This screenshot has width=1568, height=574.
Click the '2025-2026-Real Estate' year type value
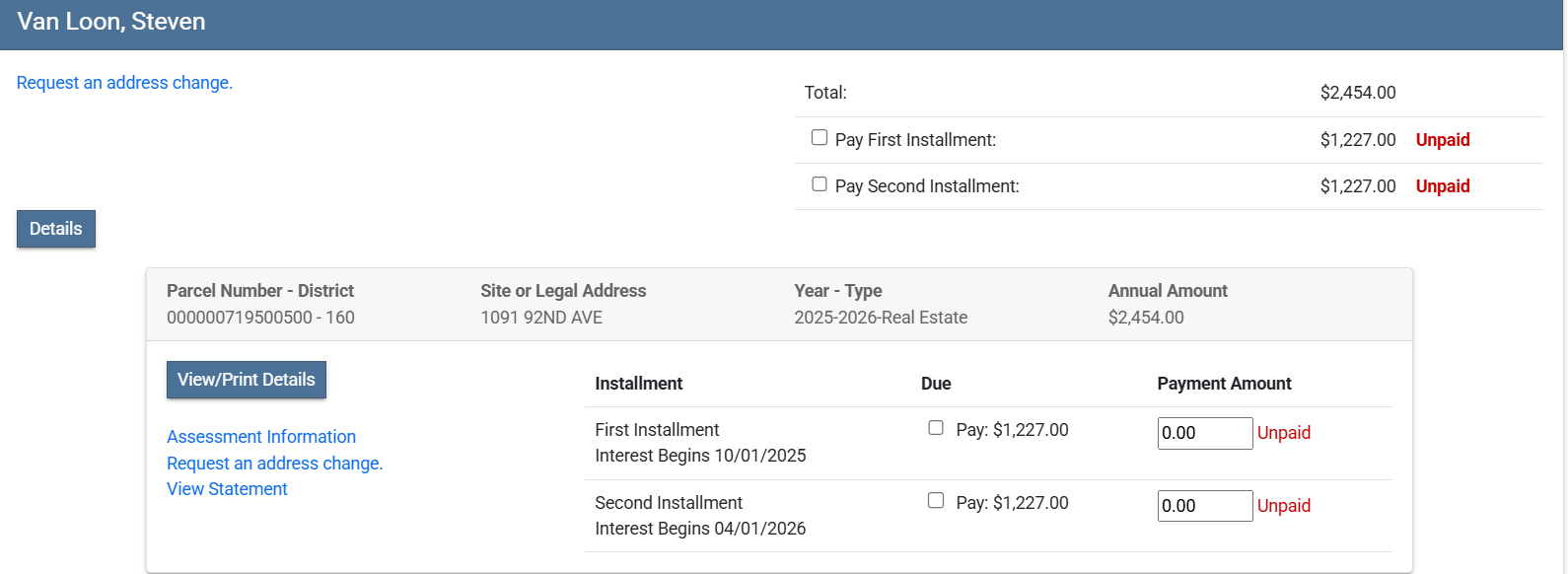(881, 318)
